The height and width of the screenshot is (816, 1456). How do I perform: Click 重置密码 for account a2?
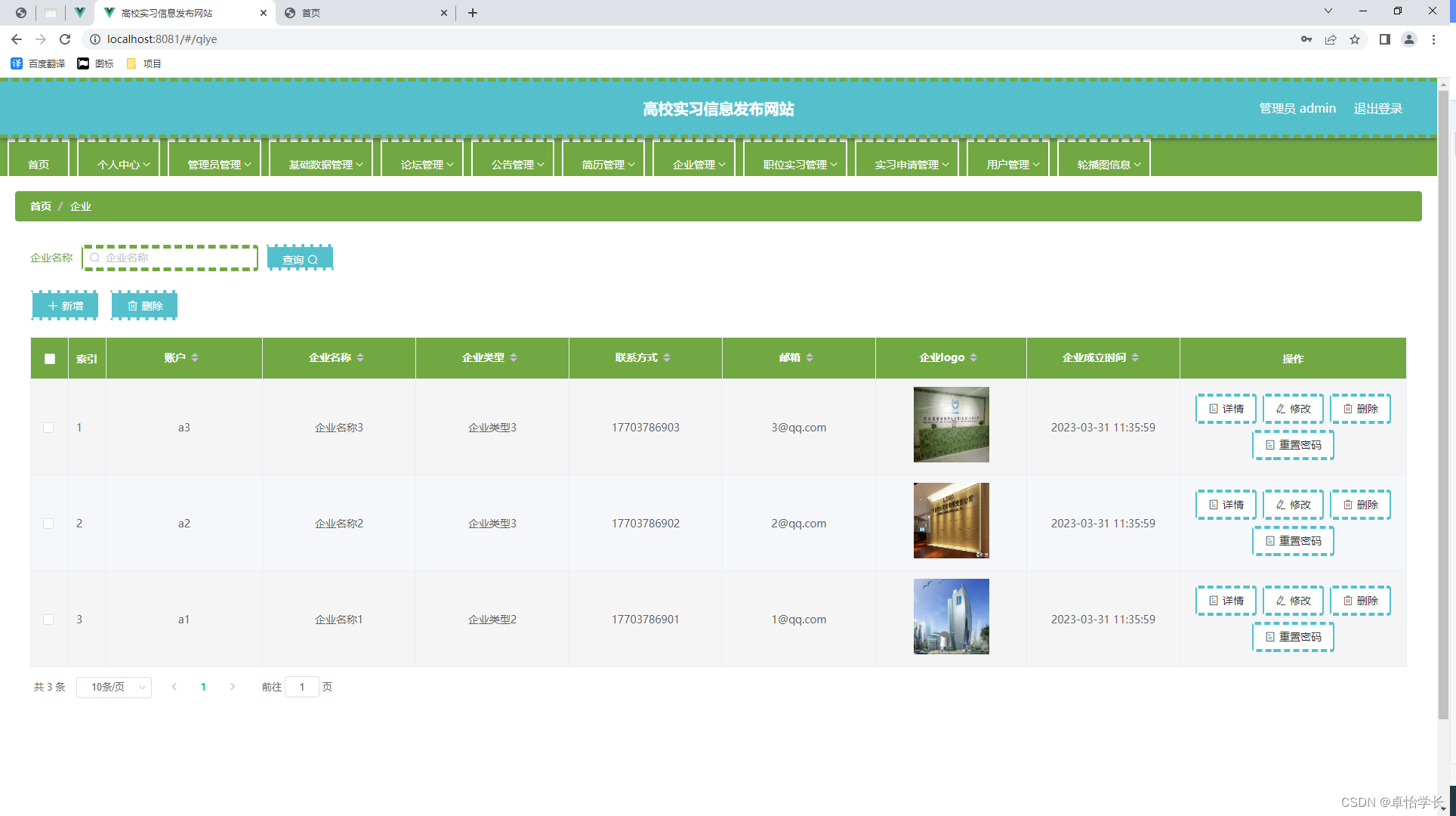pyautogui.click(x=1293, y=541)
